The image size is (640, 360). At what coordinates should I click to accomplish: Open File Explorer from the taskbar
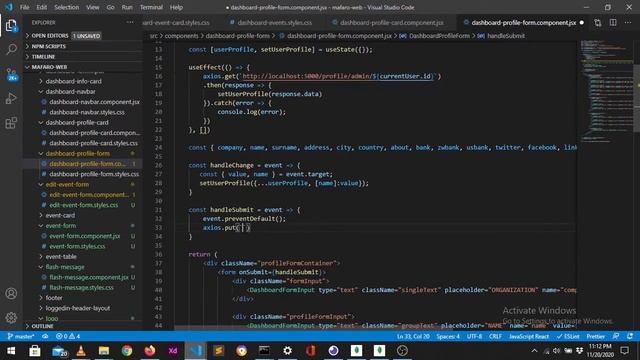click(x=104, y=351)
